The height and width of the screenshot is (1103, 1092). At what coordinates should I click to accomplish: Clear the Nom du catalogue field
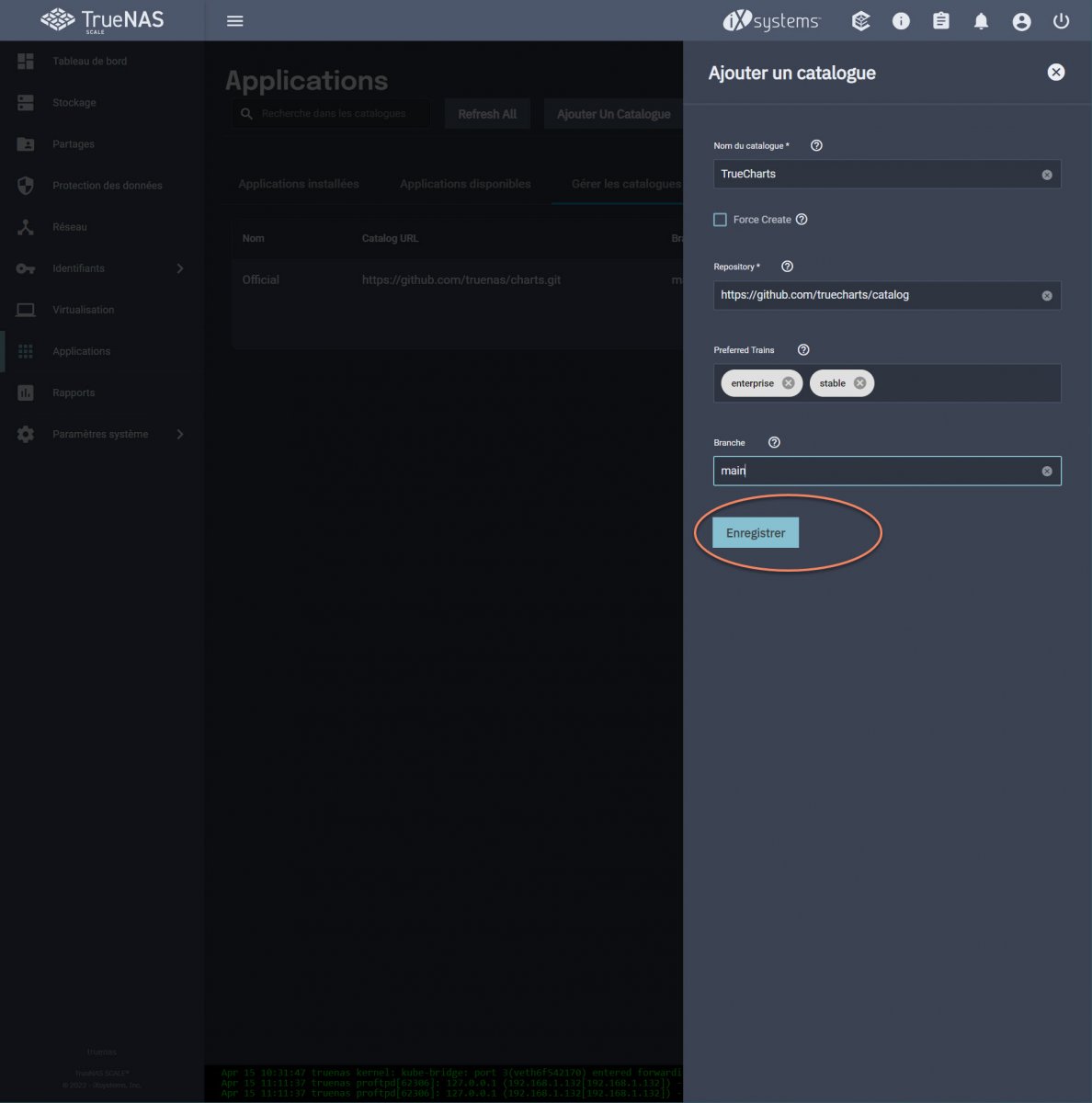1047,175
